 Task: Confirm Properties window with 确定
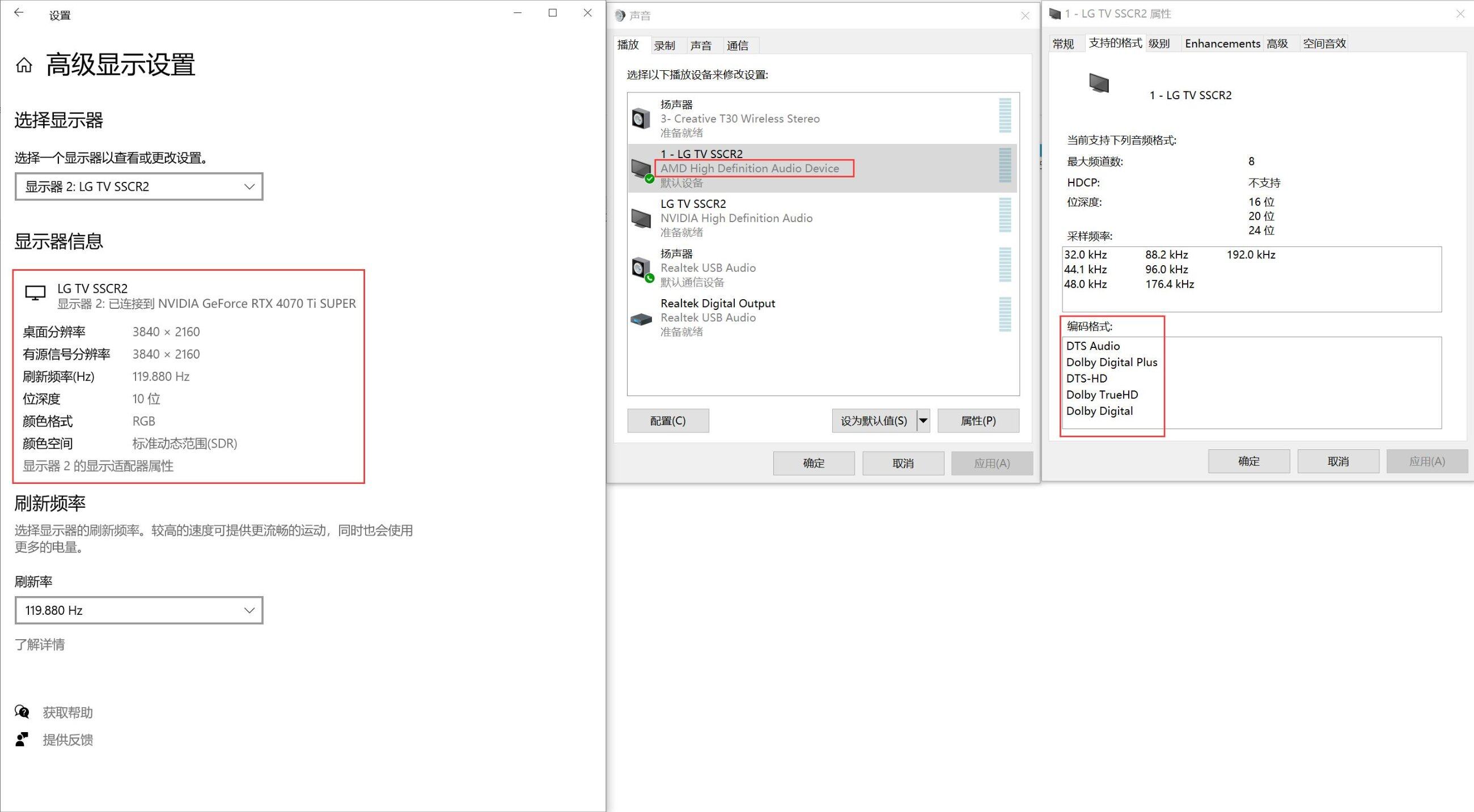point(1248,461)
